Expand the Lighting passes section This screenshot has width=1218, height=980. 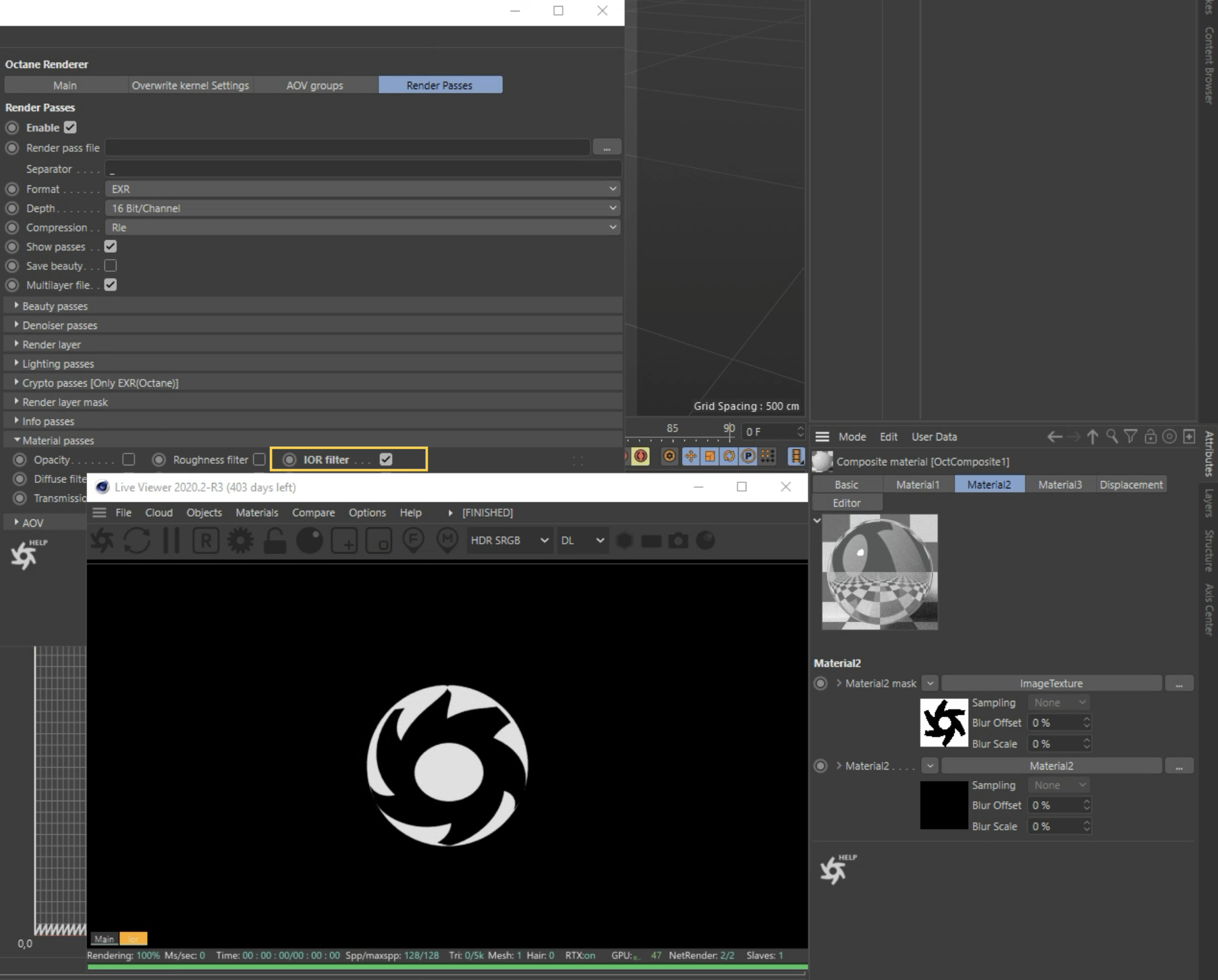click(x=313, y=364)
